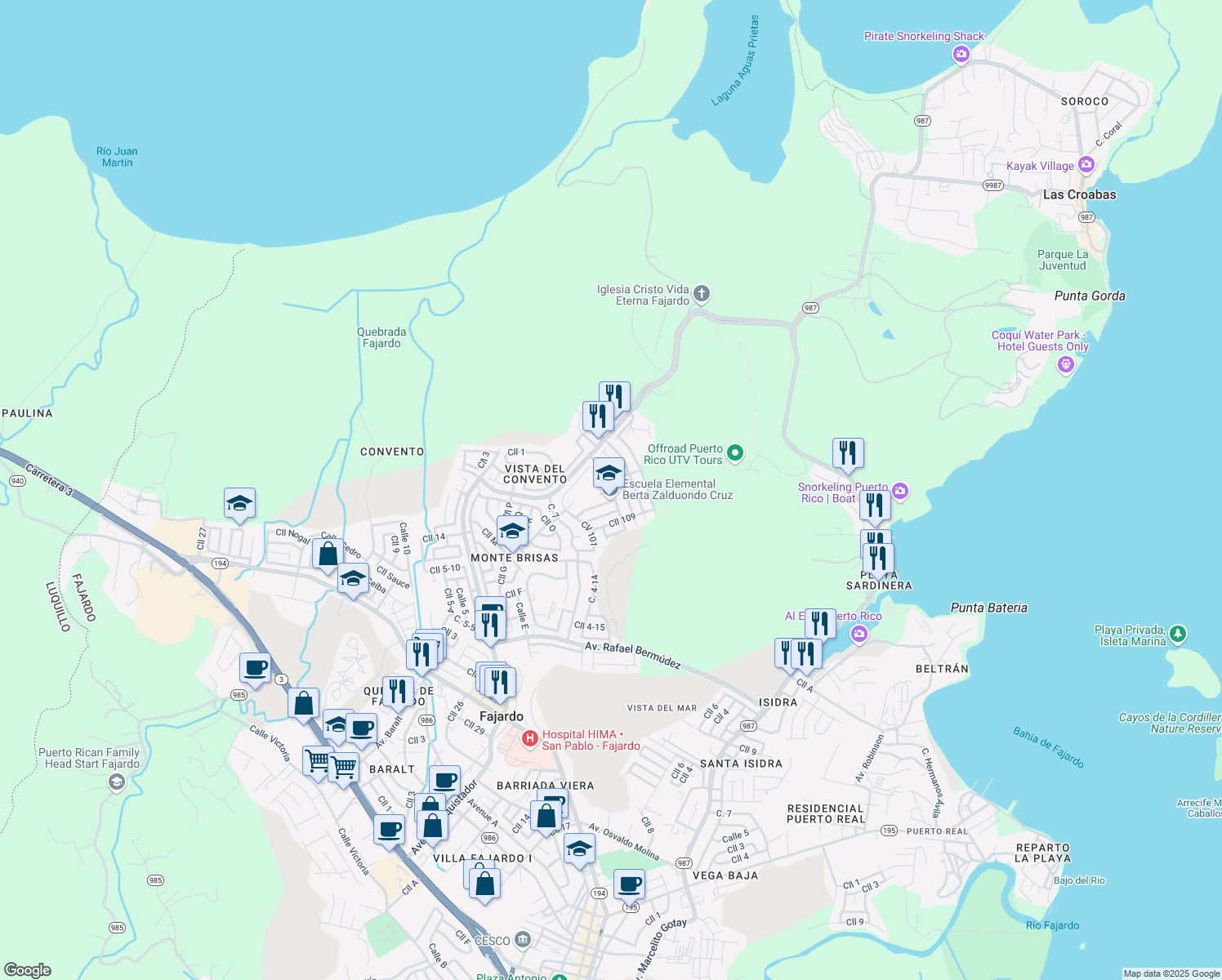This screenshot has width=1222, height=980.
Task: Click the Bajo del Rio label
Action: point(1079,880)
